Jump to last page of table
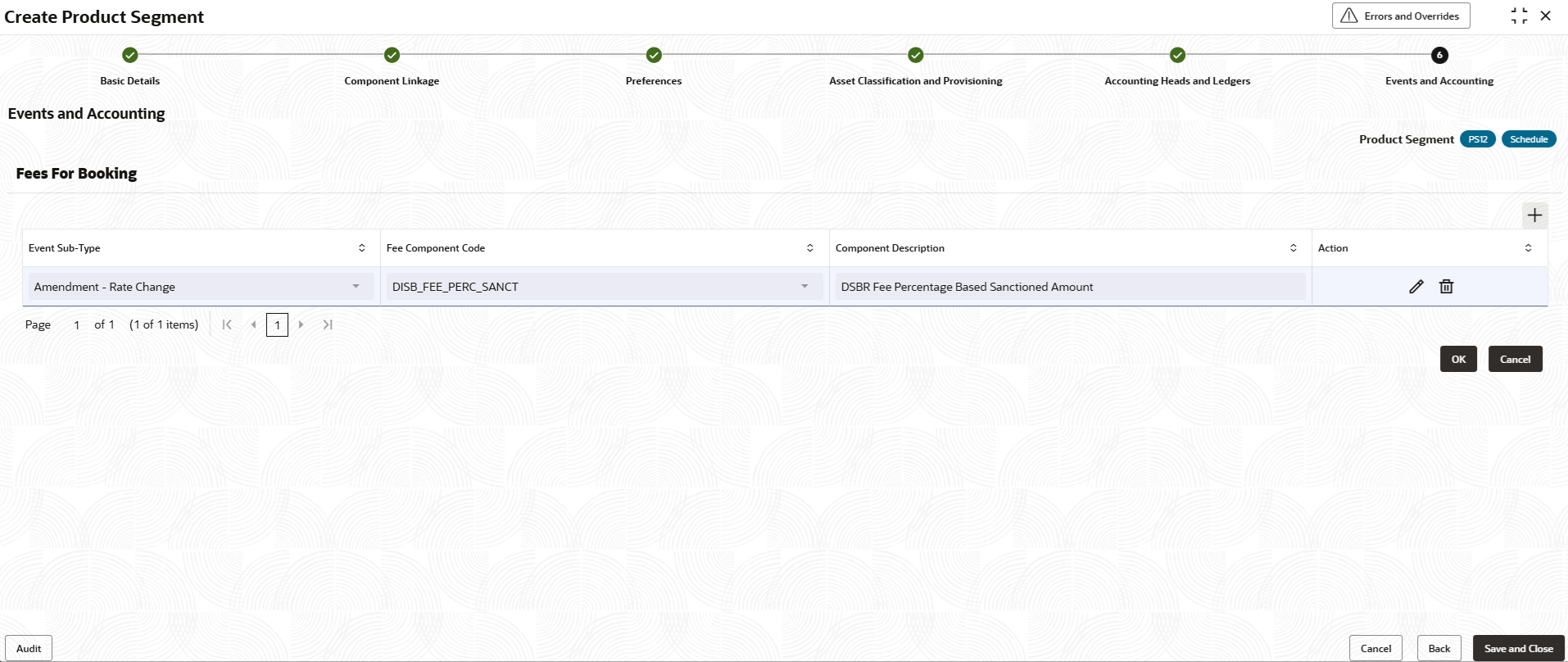1568x662 pixels. [328, 324]
